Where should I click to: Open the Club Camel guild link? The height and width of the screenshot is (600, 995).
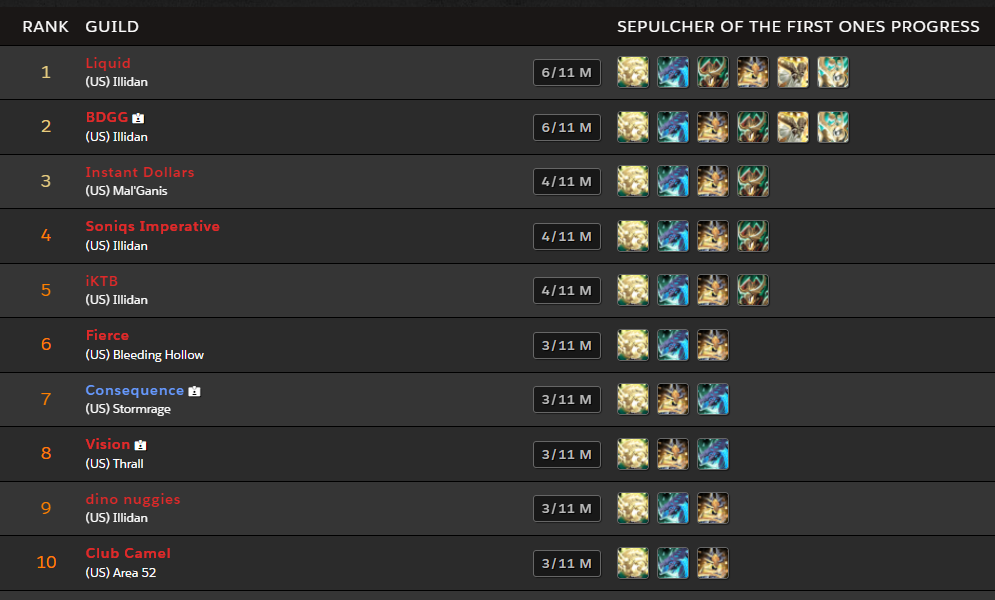tap(128, 553)
